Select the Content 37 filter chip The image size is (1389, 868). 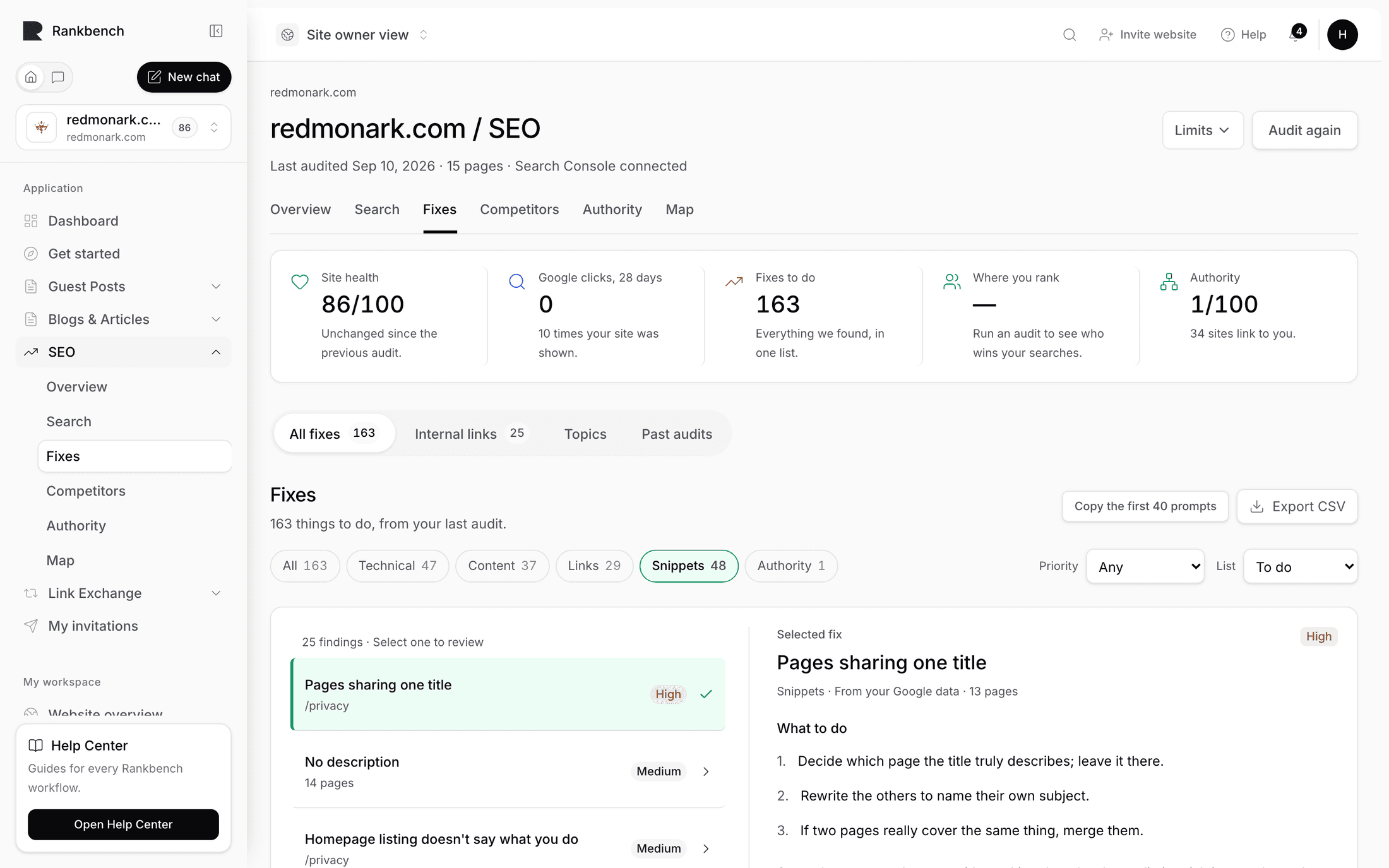(x=502, y=566)
